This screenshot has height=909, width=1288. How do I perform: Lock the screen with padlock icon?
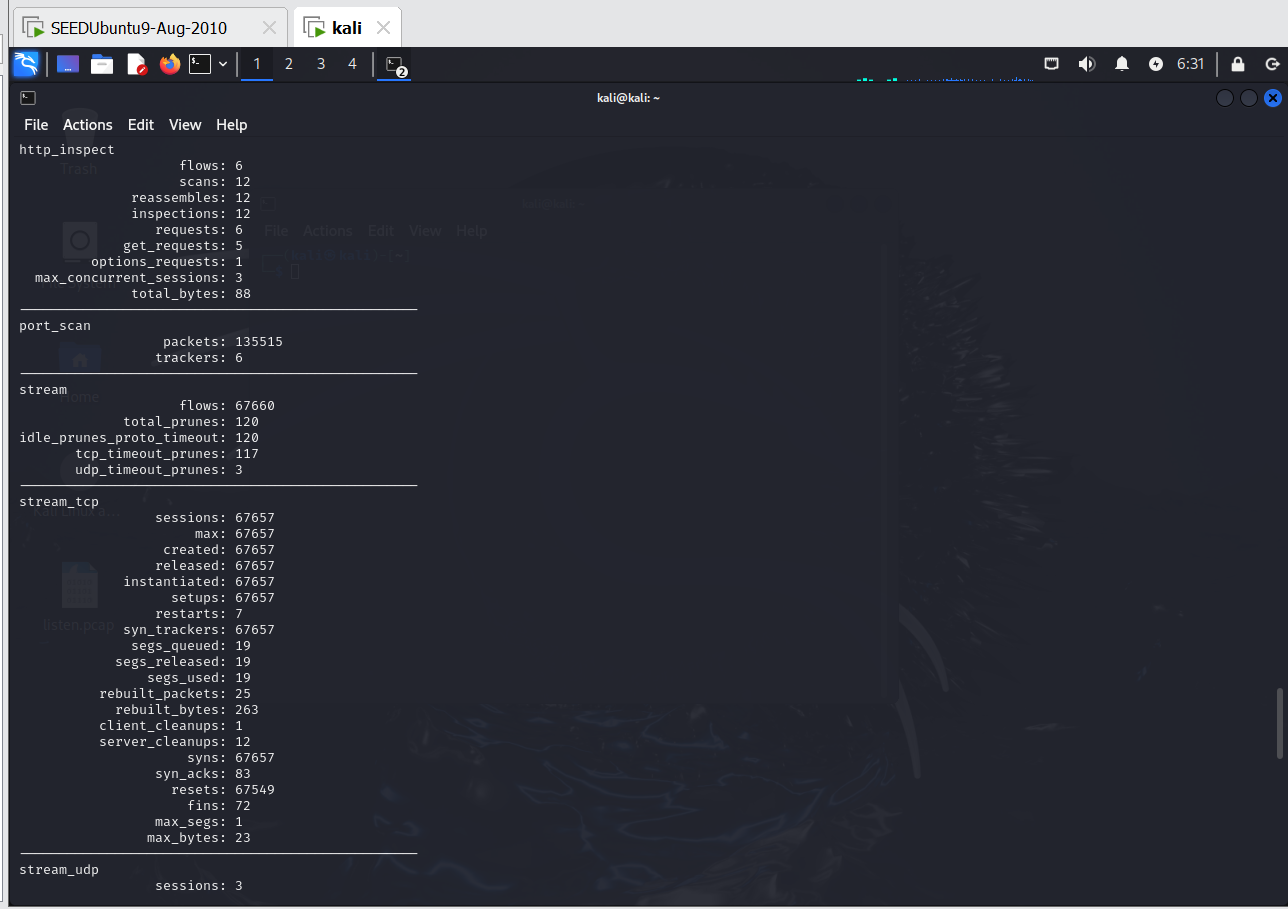tap(1238, 64)
